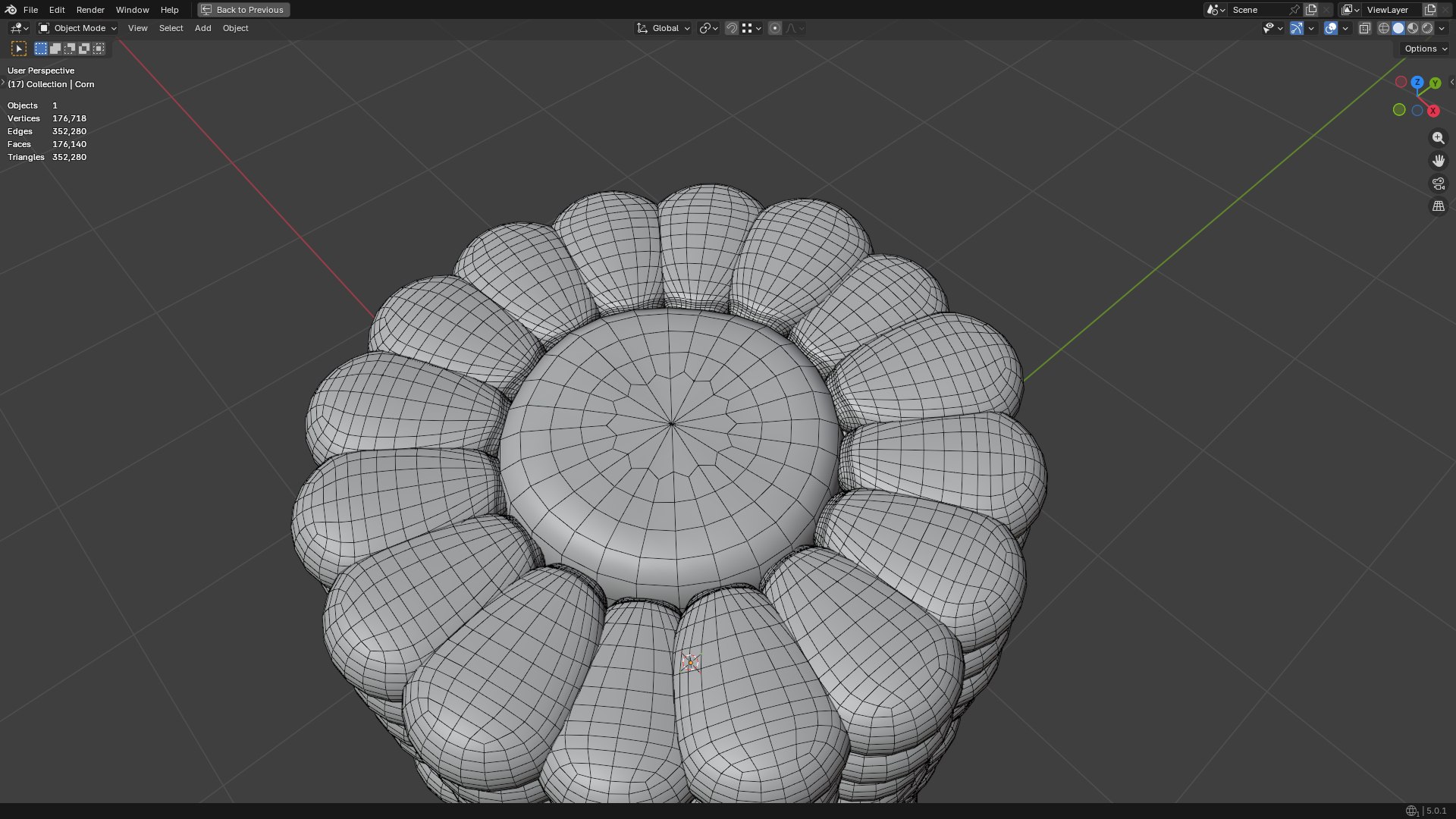The image size is (1456, 819).
Task: Toggle viewport overlays display
Action: 1331,28
